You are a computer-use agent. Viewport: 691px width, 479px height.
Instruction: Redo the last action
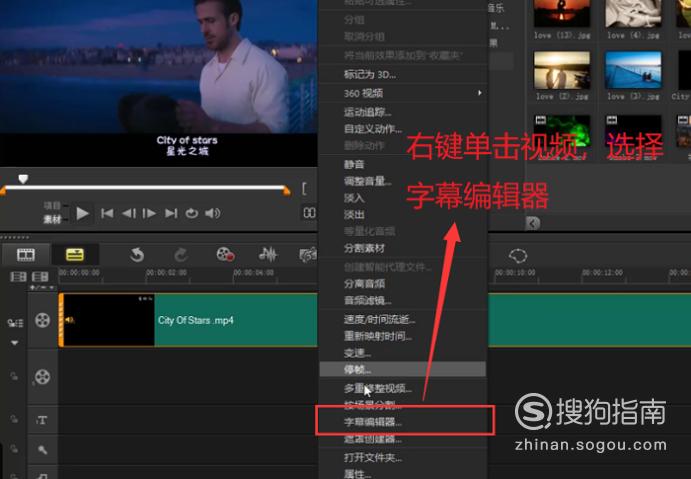coord(181,255)
